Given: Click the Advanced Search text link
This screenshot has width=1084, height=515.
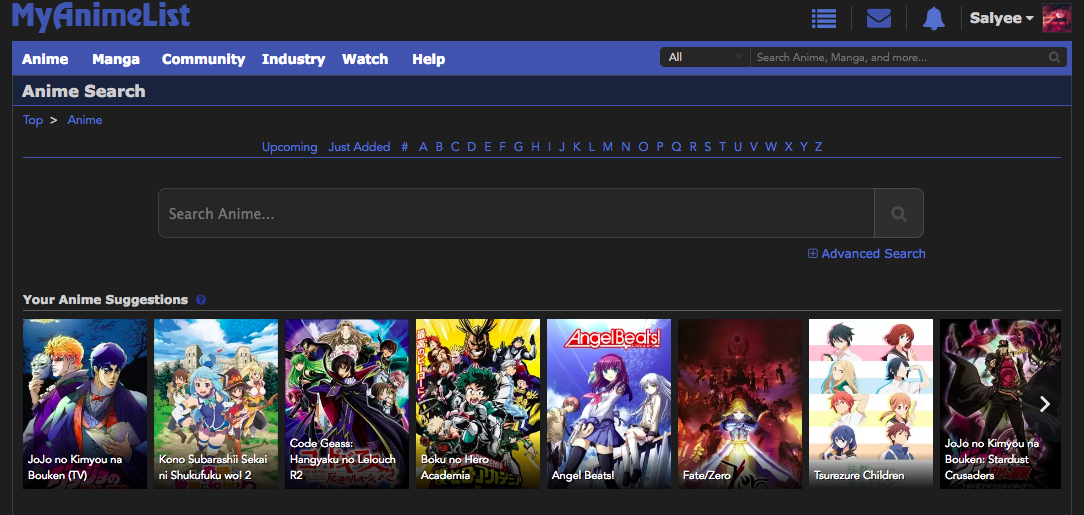Looking at the screenshot, I should point(873,254).
